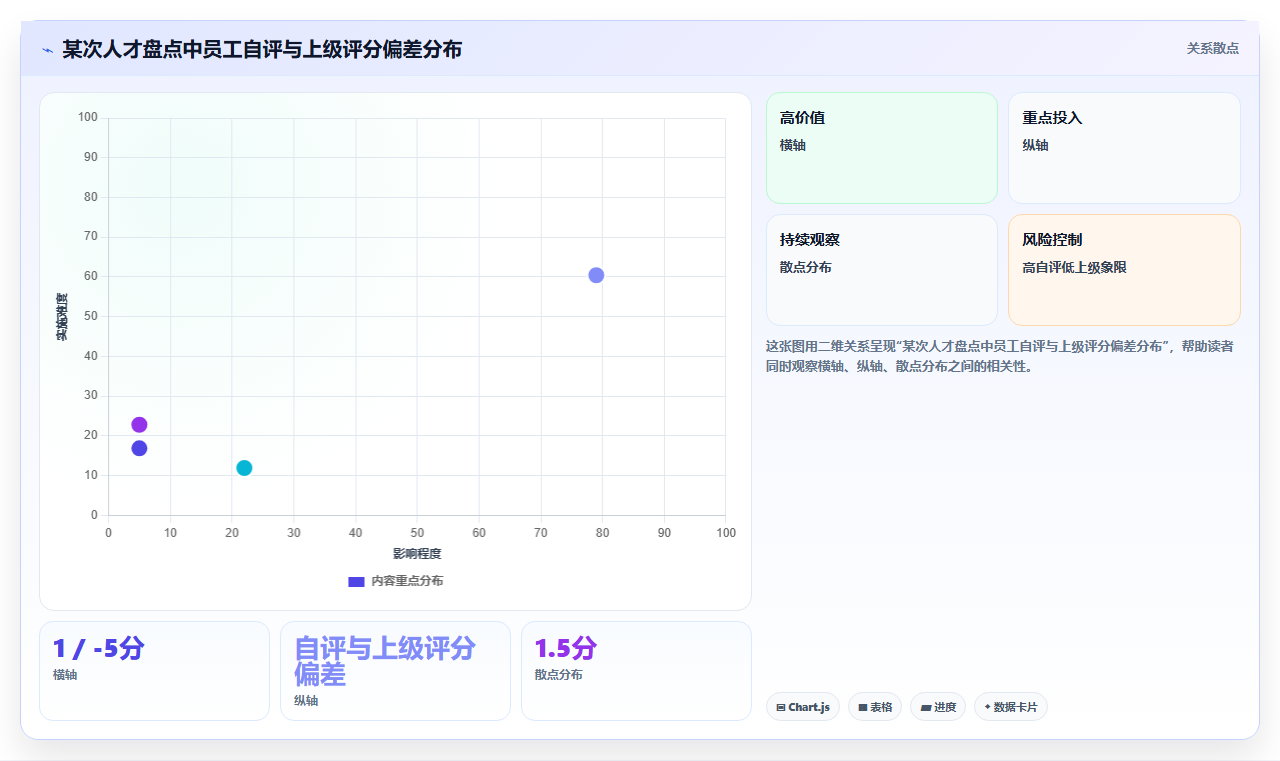Click the 进度 tag chip
The height and width of the screenshot is (761, 1280).
938,707
